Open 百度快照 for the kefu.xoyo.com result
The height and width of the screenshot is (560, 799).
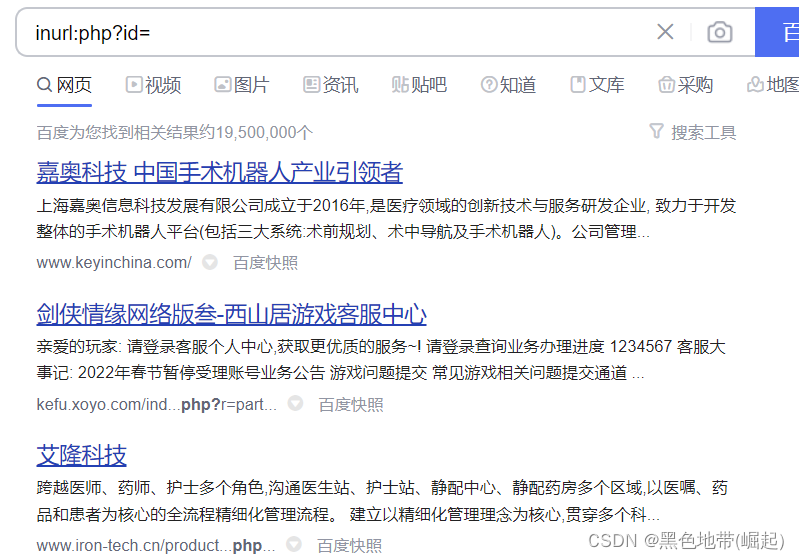(x=351, y=405)
